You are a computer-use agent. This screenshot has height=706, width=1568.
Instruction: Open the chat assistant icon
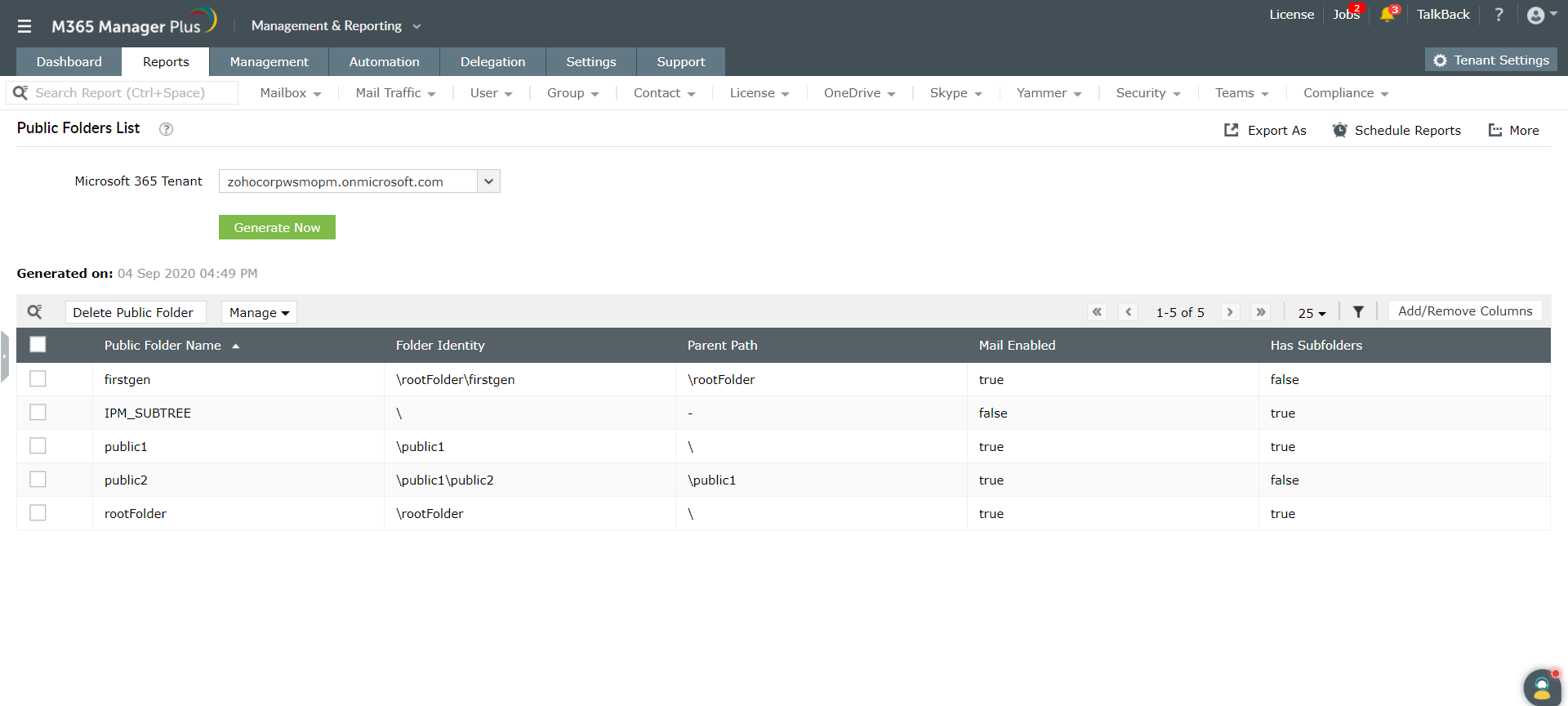coord(1541,686)
